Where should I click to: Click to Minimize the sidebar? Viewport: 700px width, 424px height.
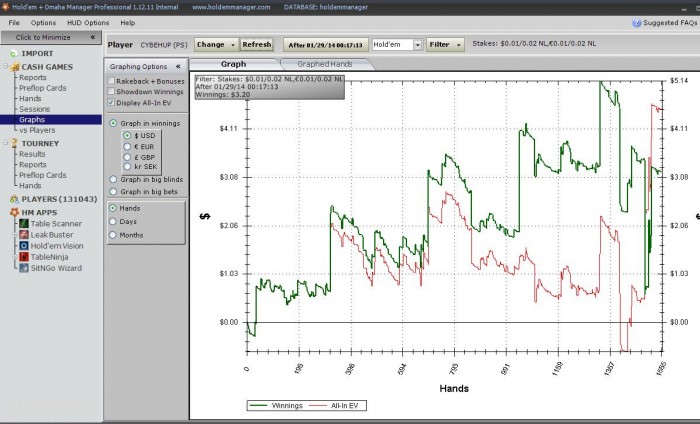[x=51, y=37]
